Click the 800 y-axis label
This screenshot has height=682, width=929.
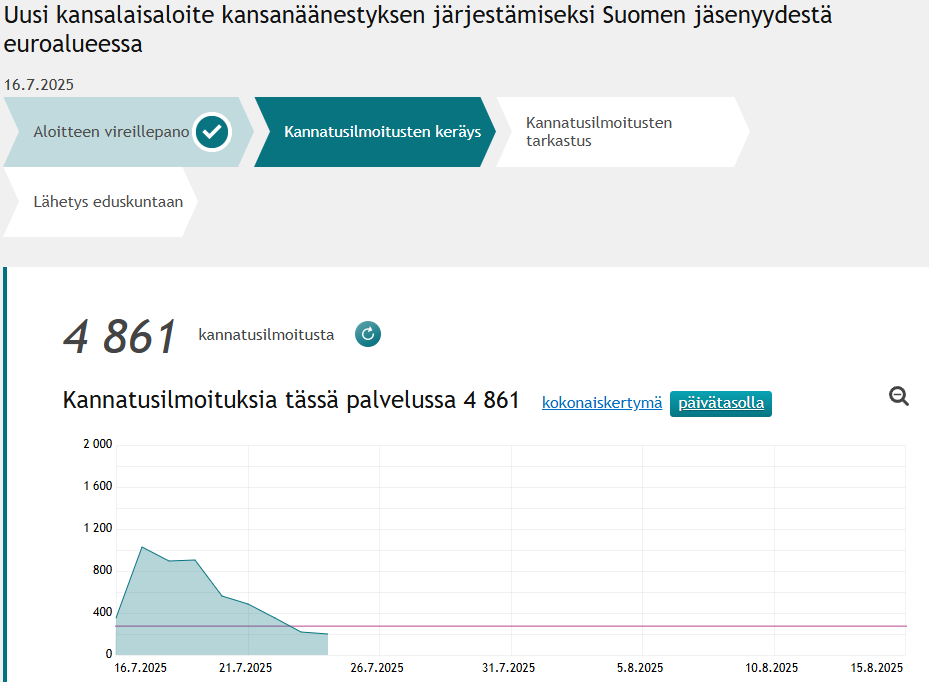click(102, 570)
